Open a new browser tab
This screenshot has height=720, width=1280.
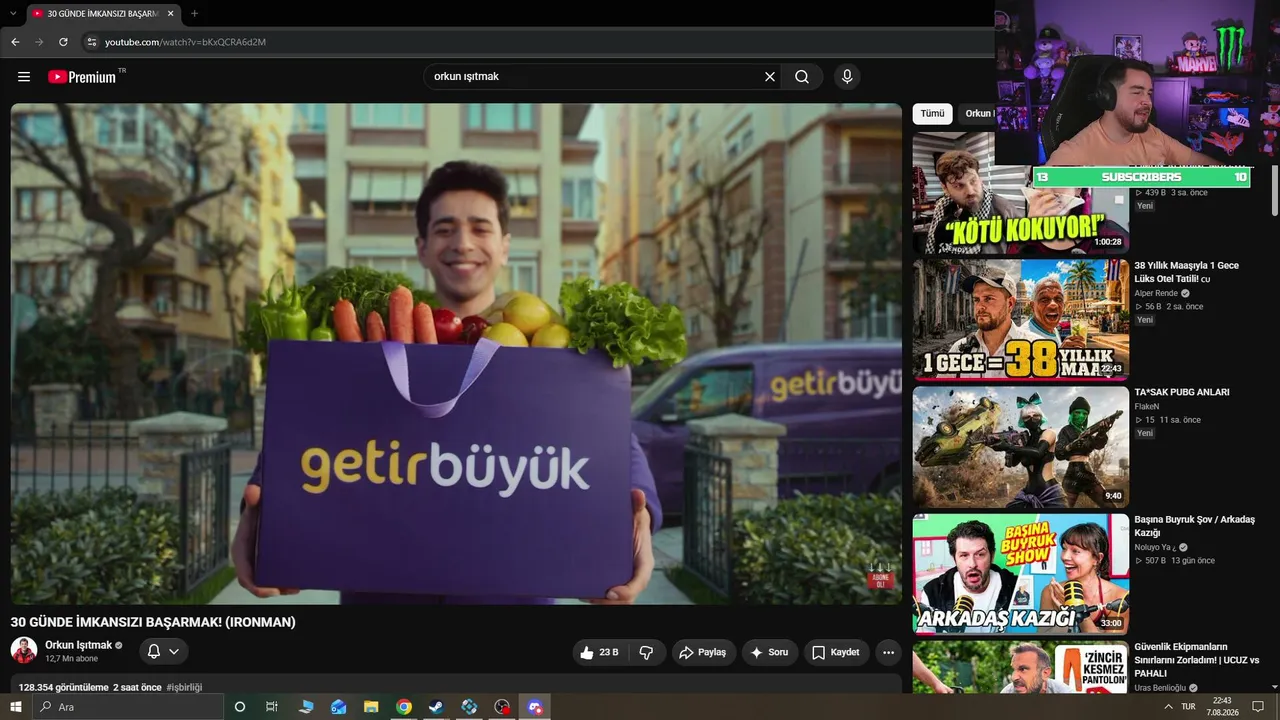point(194,14)
